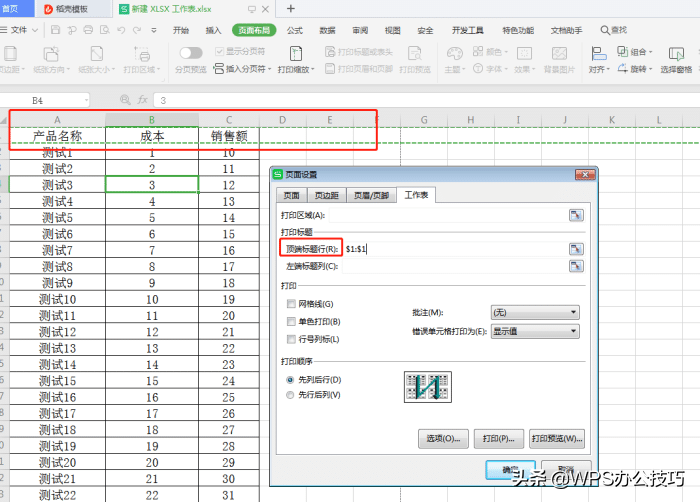
Task: Open the themes palette
Action: point(455,60)
